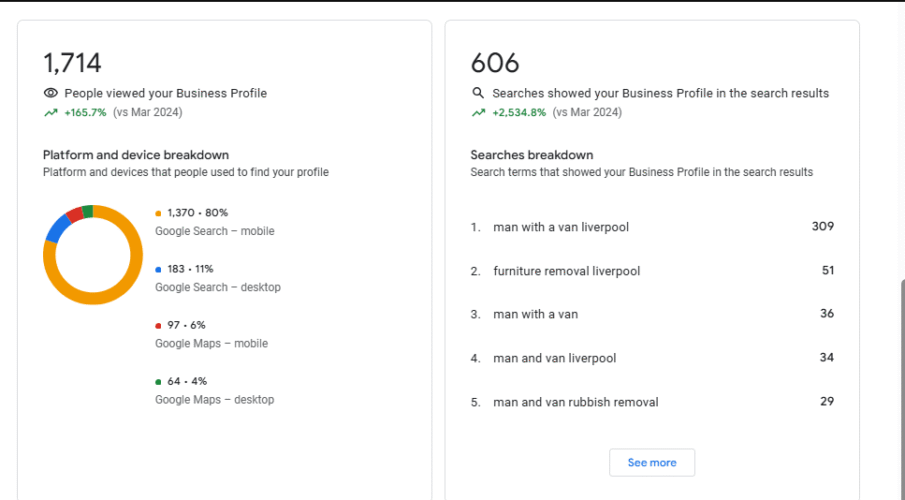Viewport: 905px width, 500px height.
Task: Click the eye icon beside profile views
Action: click(51, 93)
